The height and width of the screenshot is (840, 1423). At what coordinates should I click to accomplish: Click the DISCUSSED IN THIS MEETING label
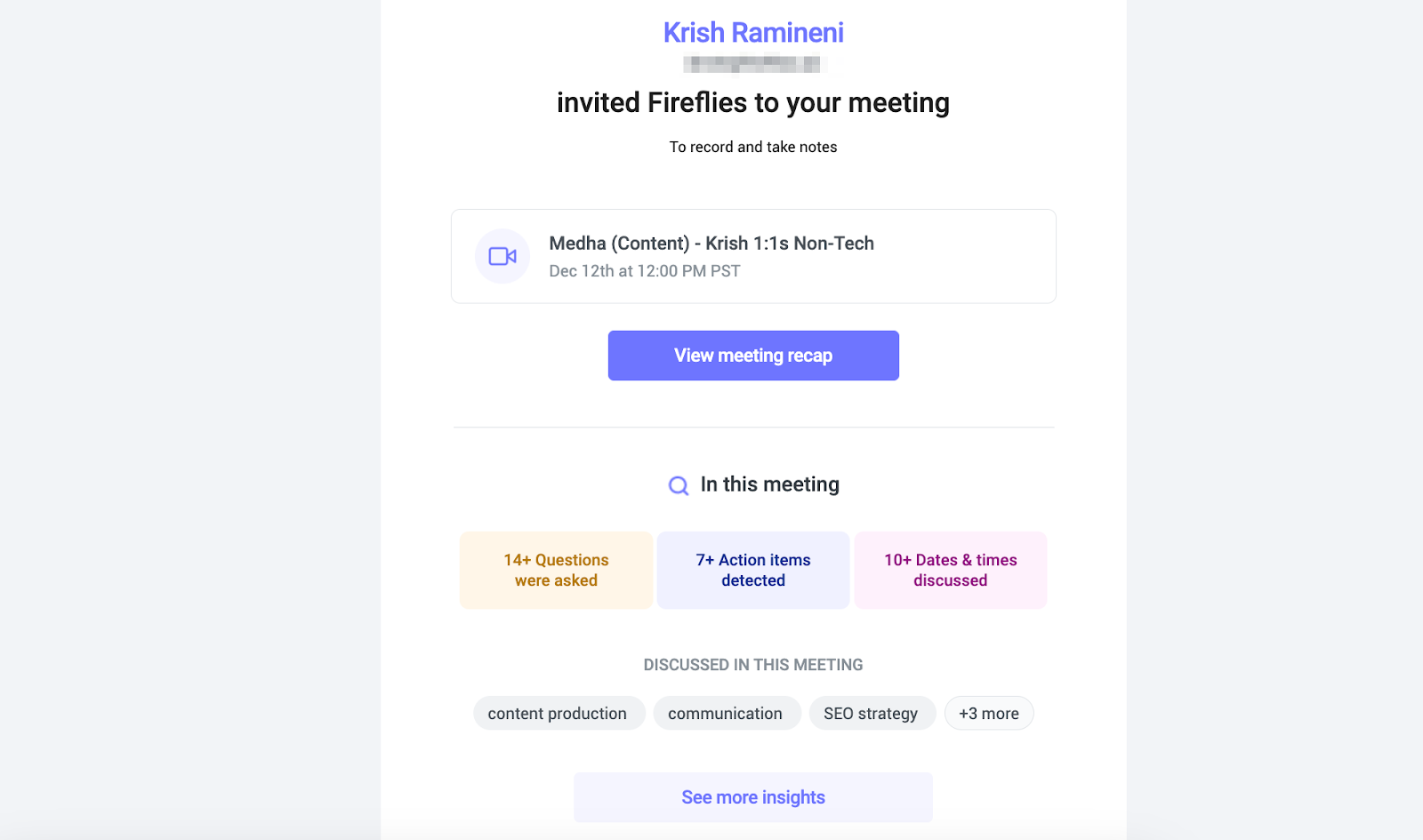tap(753, 665)
